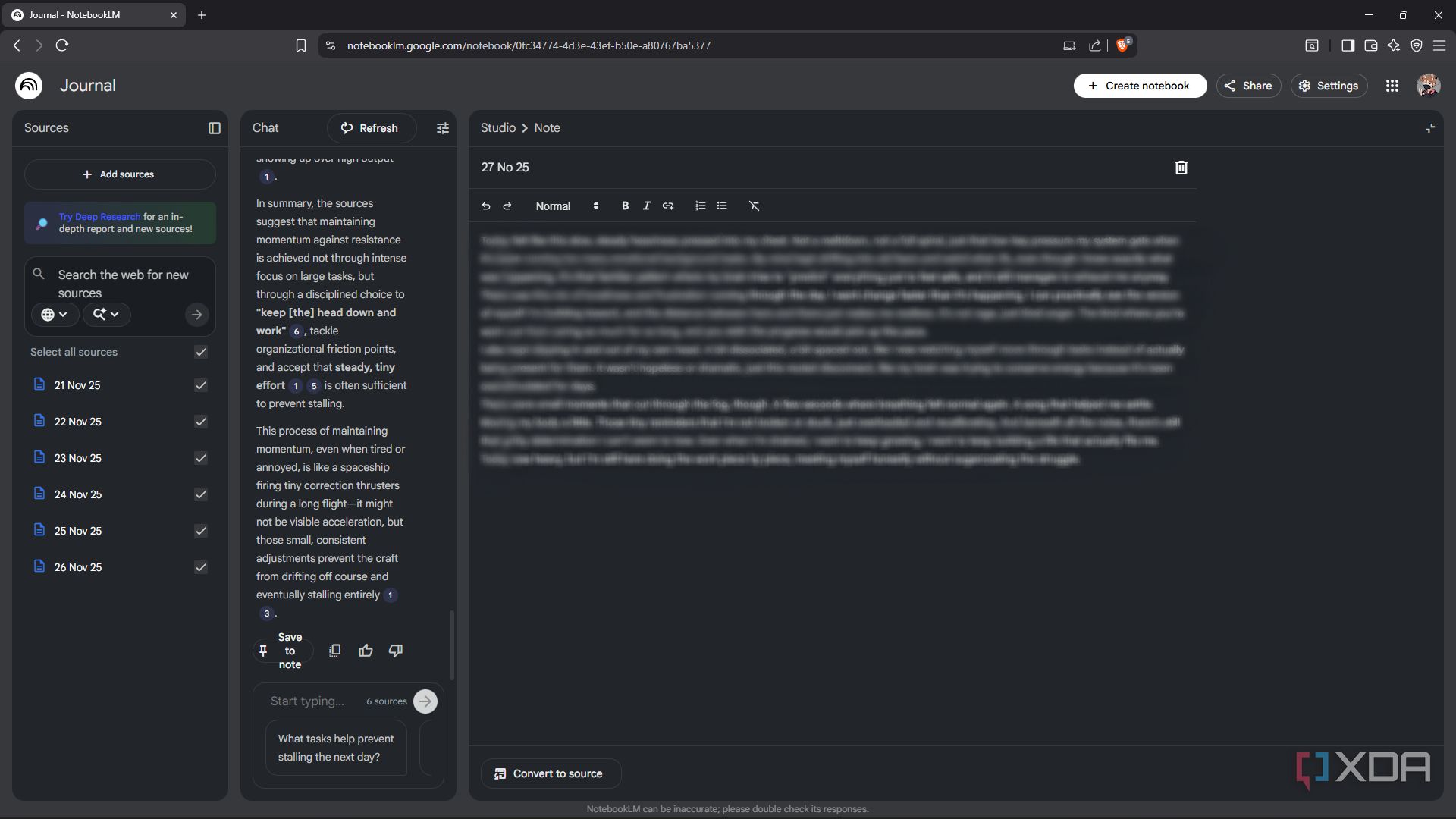
Task: Toggle italic formatting
Action: 646,206
